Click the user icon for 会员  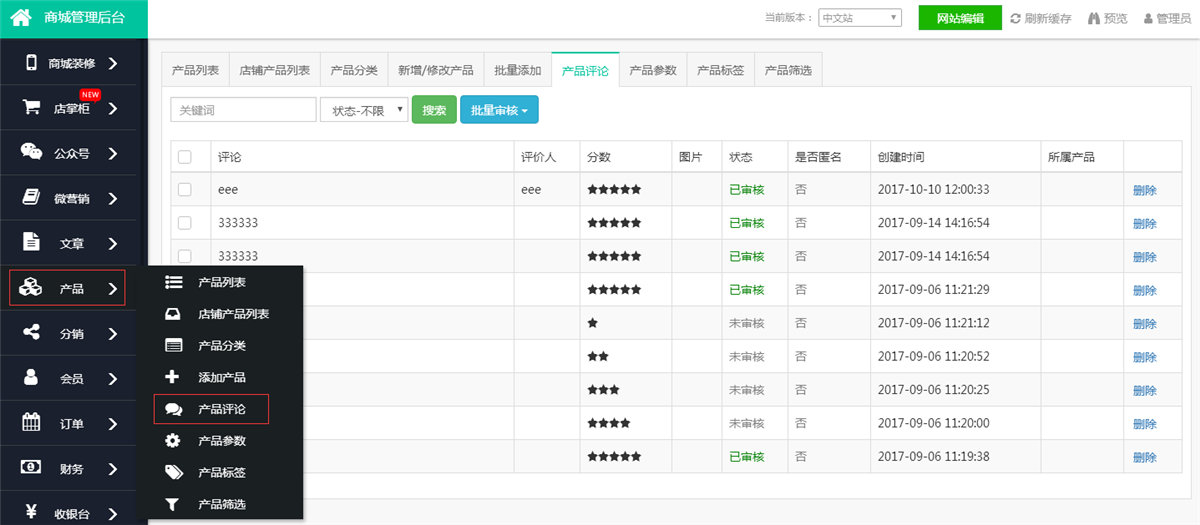[x=31, y=377]
